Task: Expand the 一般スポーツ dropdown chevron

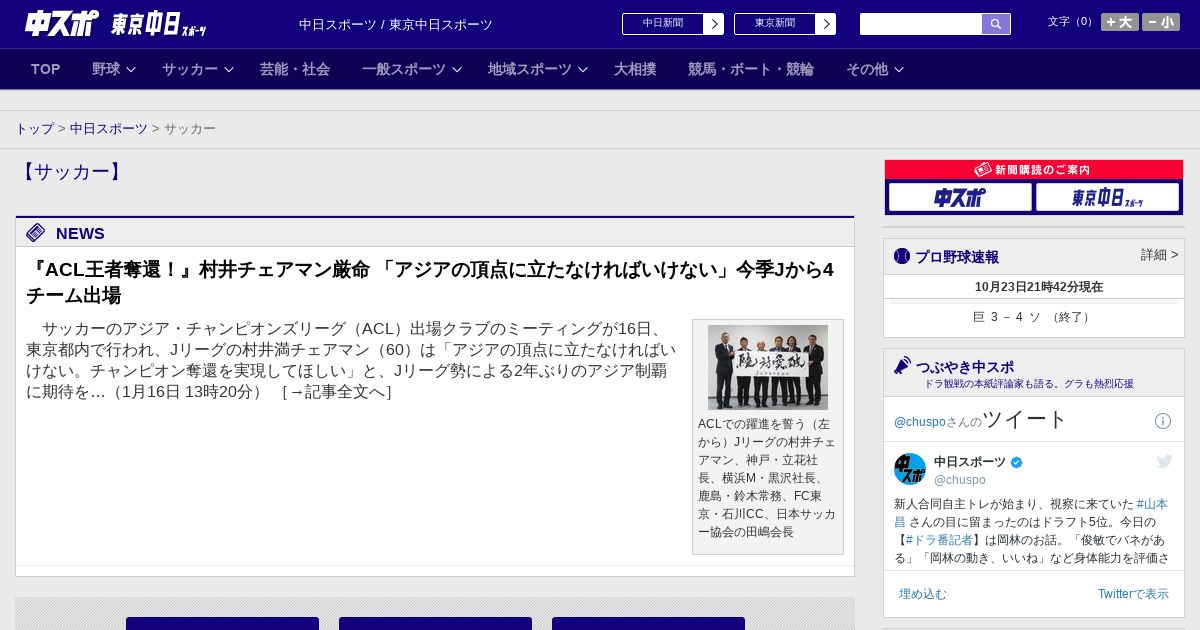Action: (457, 70)
